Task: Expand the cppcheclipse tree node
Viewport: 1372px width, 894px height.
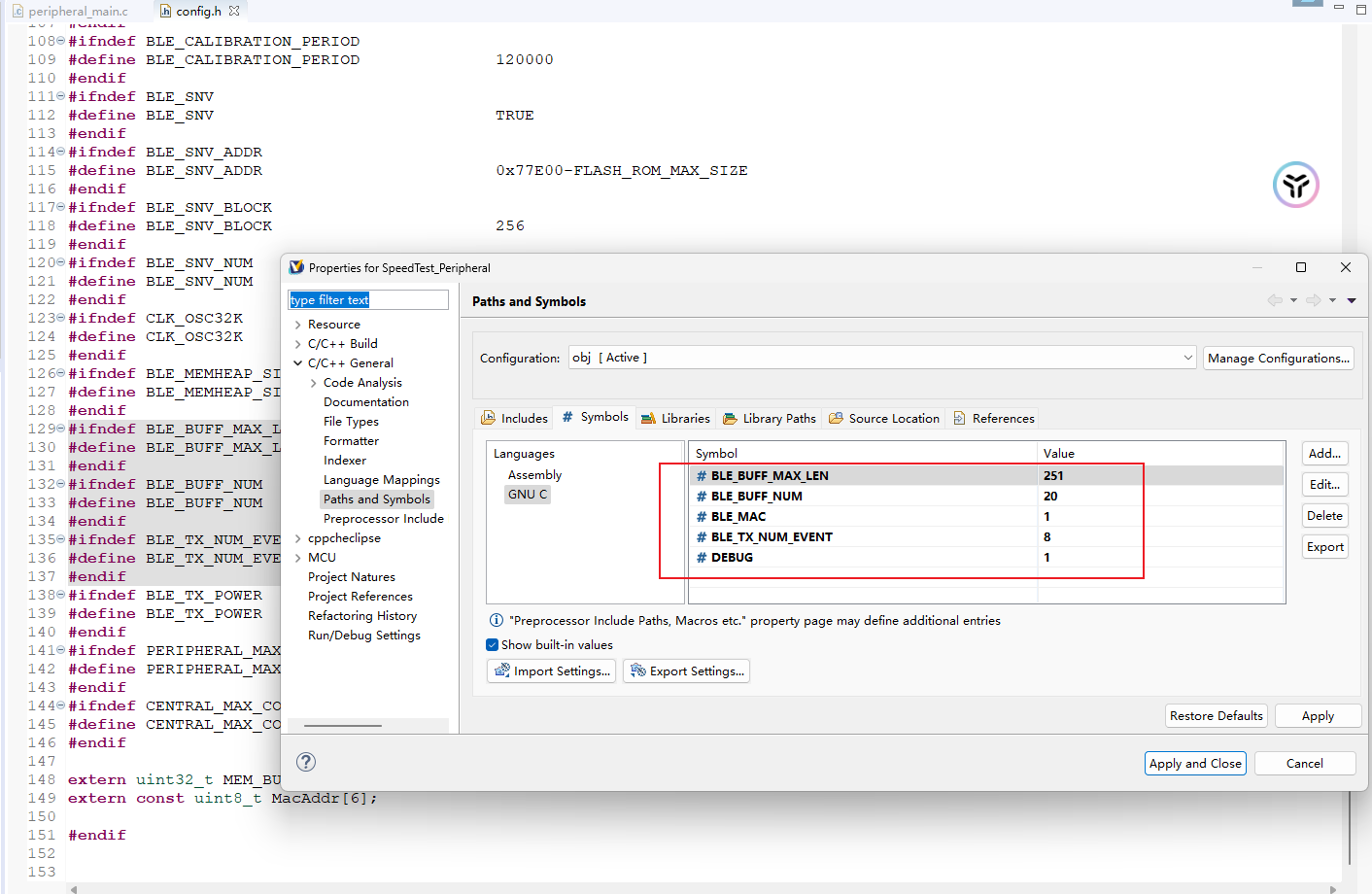Action: (x=297, y=538)
